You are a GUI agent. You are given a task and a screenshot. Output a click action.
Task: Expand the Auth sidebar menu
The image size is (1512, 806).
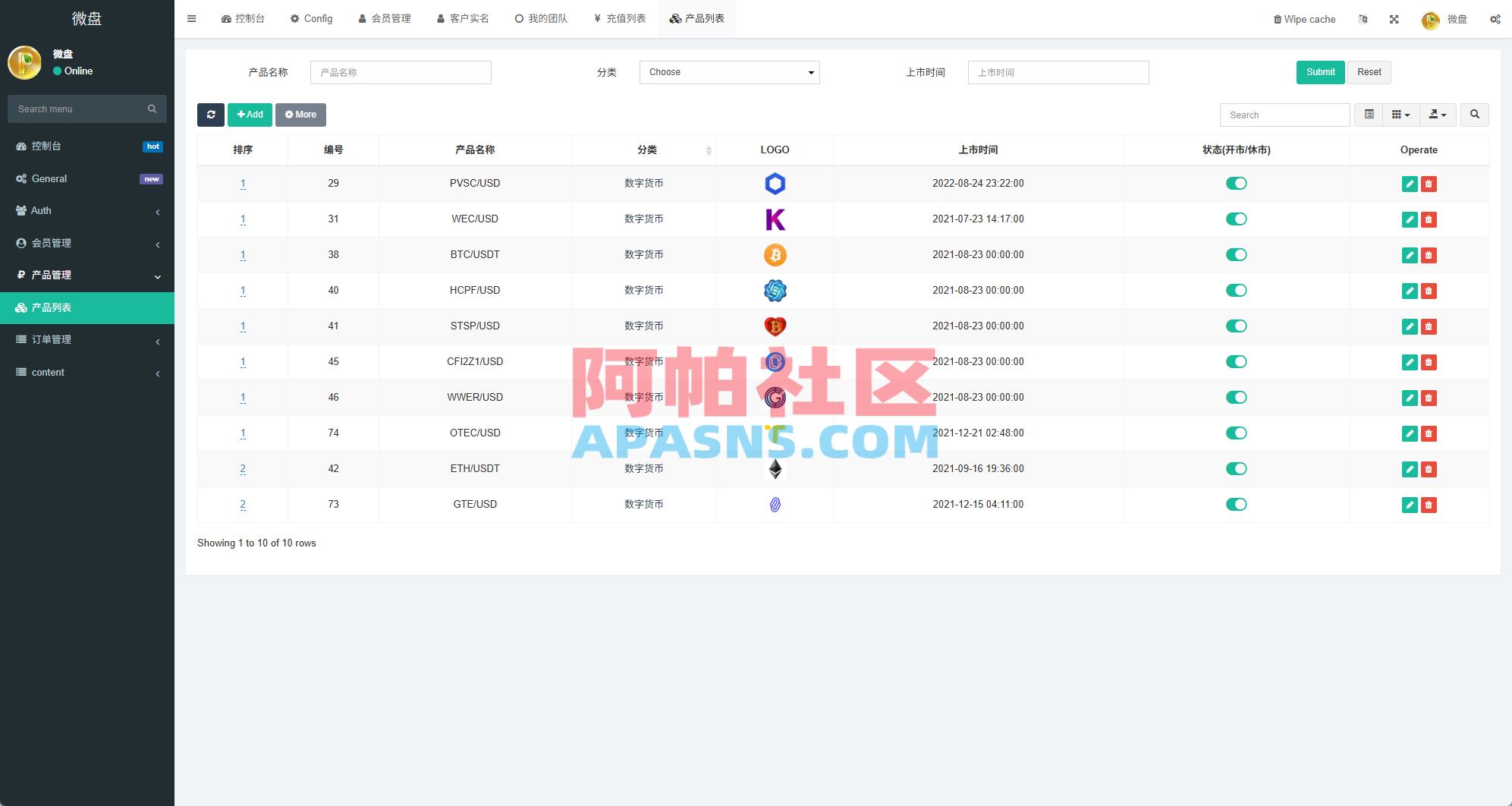(x=87, y=211)
